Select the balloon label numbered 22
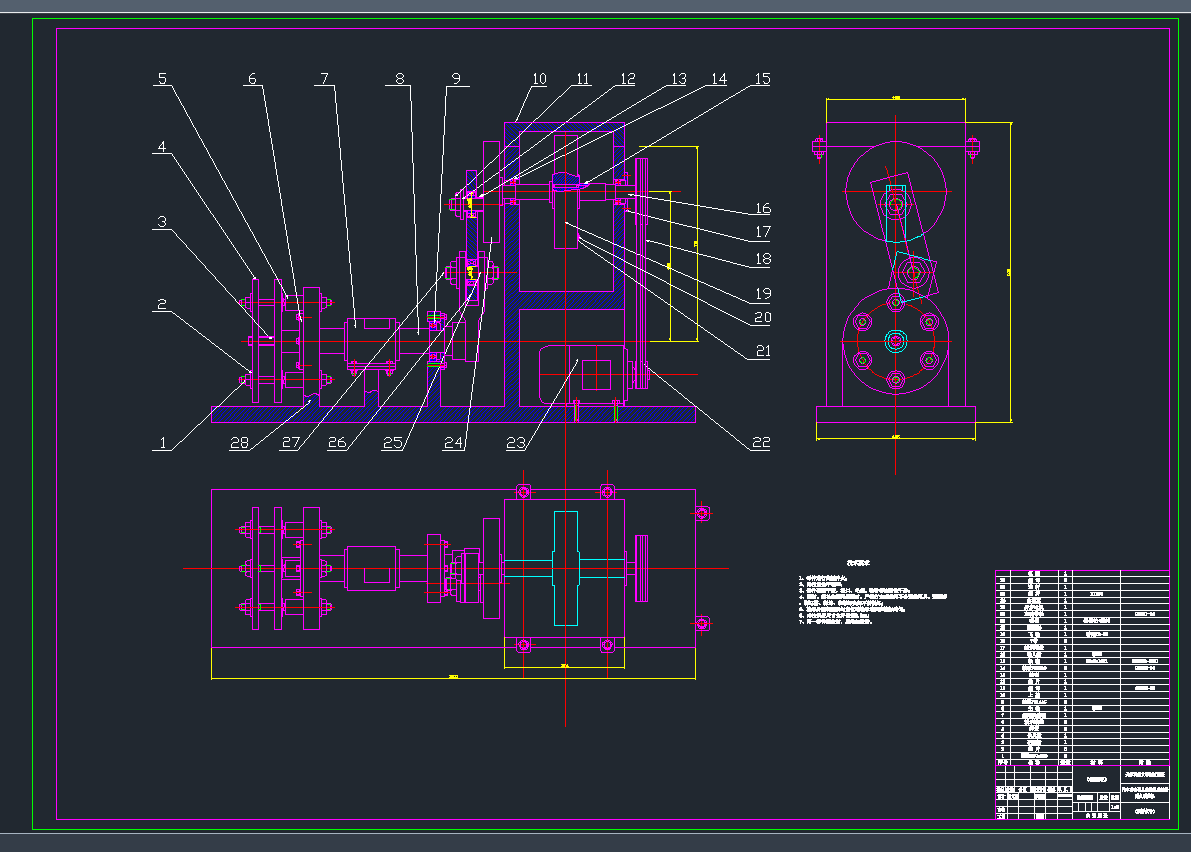This screenshot has width=1191, height=852. tap(762, 443)
